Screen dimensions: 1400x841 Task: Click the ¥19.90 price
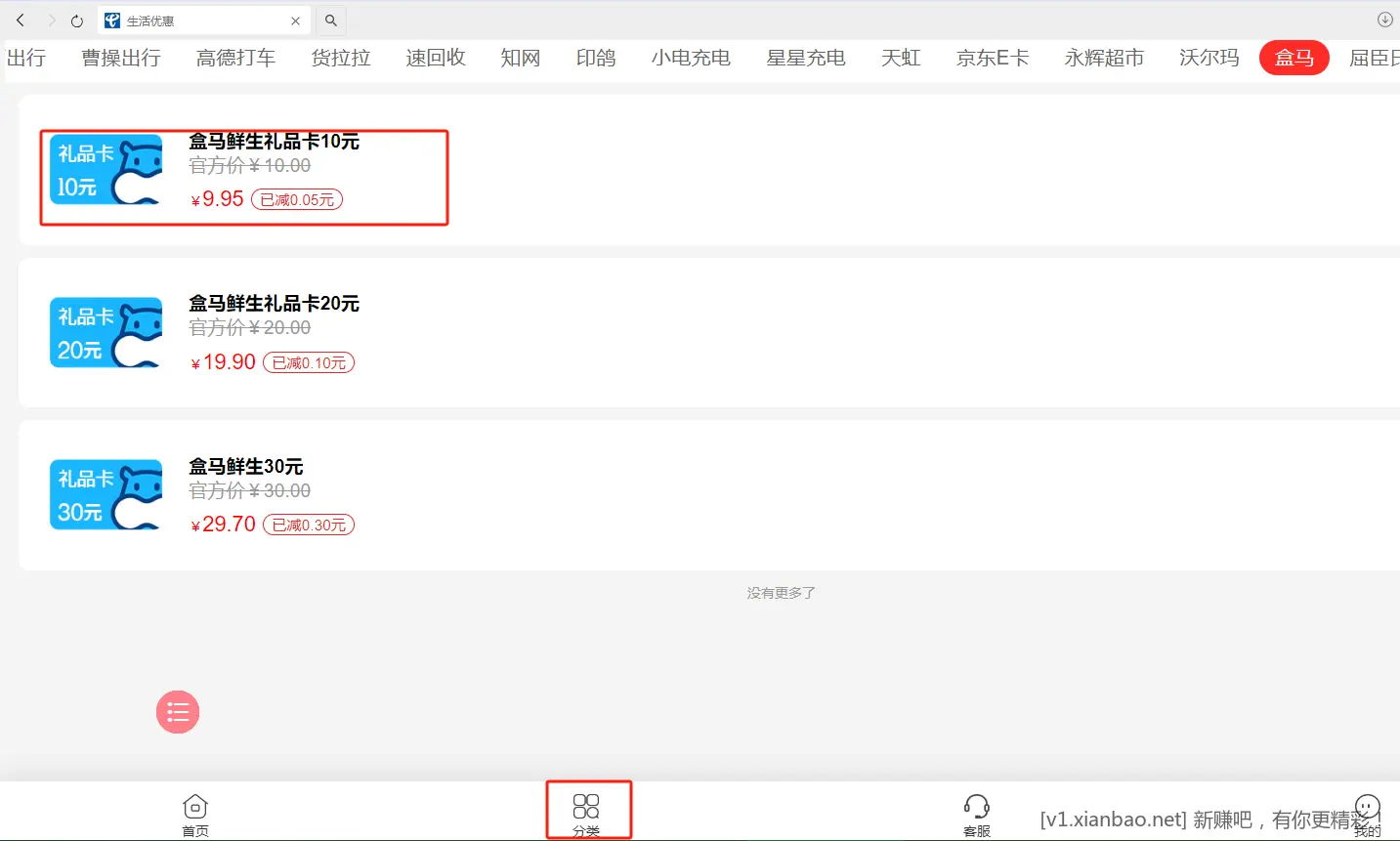[x=223, y=362]
